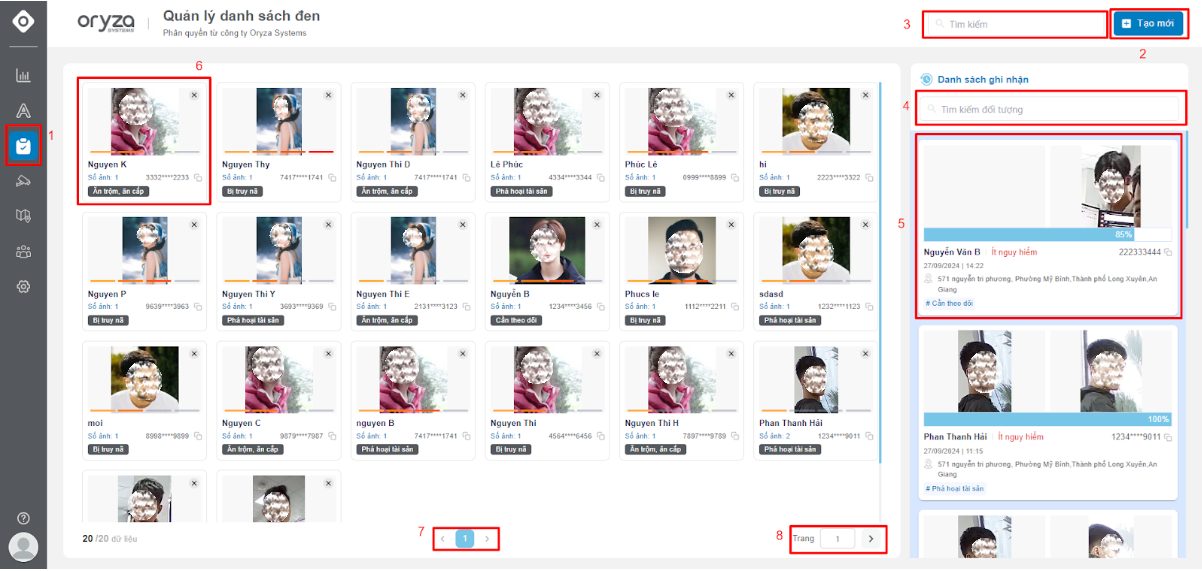Screen dimensions: 1202x571
Task: Click the Bị truy nã tag on Nguyen Thy
Action: 242,190
